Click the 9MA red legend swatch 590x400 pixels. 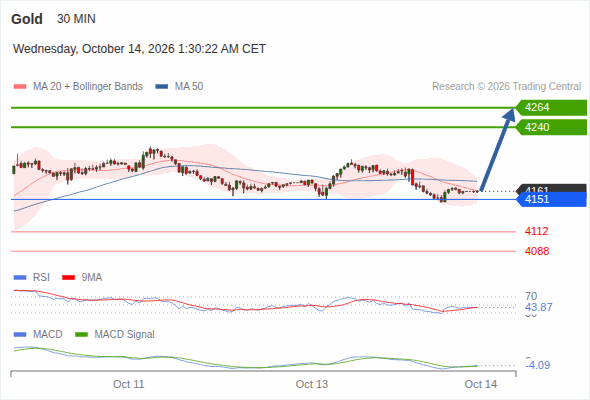(68, 278)
